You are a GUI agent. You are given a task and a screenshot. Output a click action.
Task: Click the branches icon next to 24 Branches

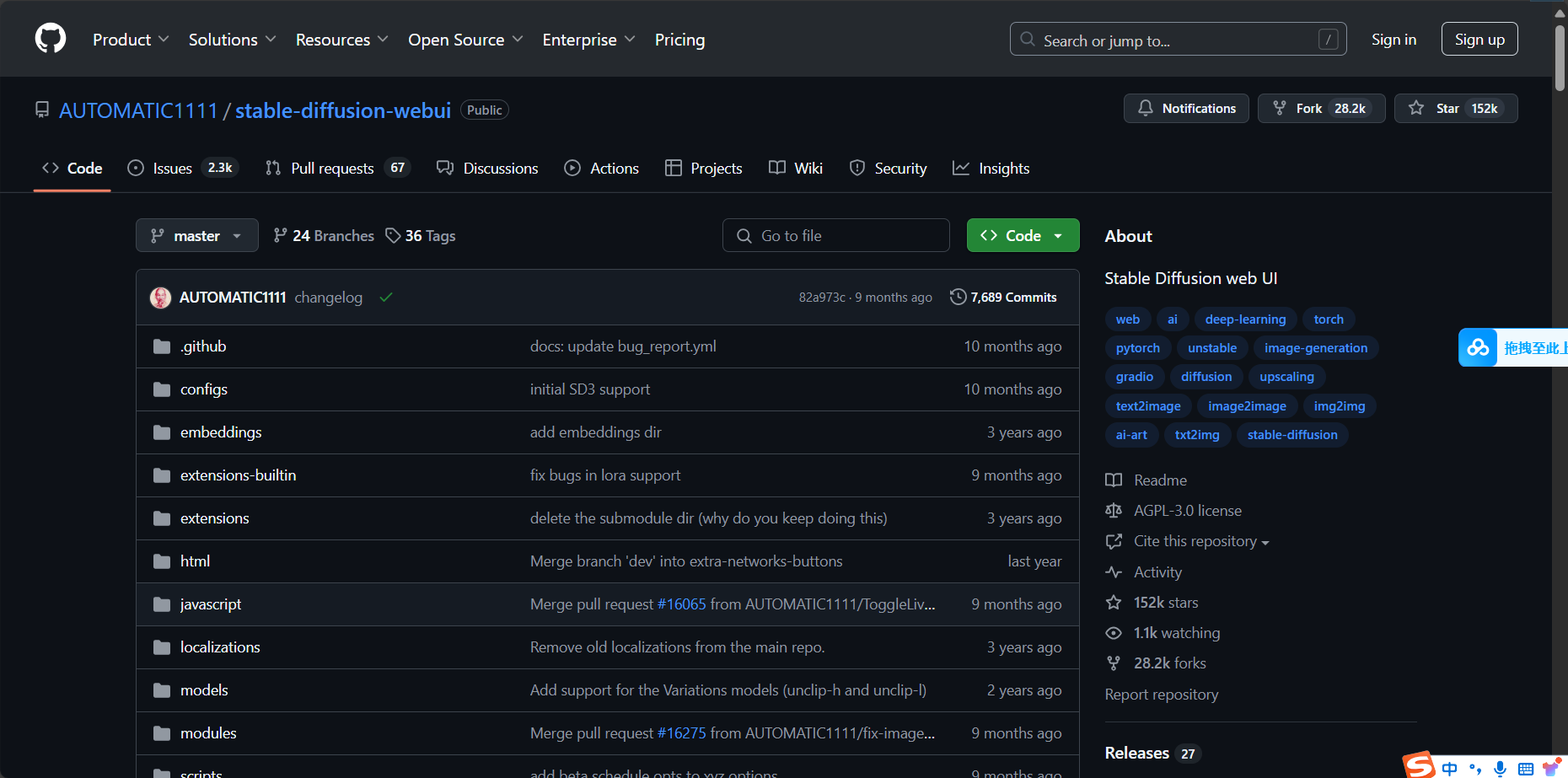280,235
